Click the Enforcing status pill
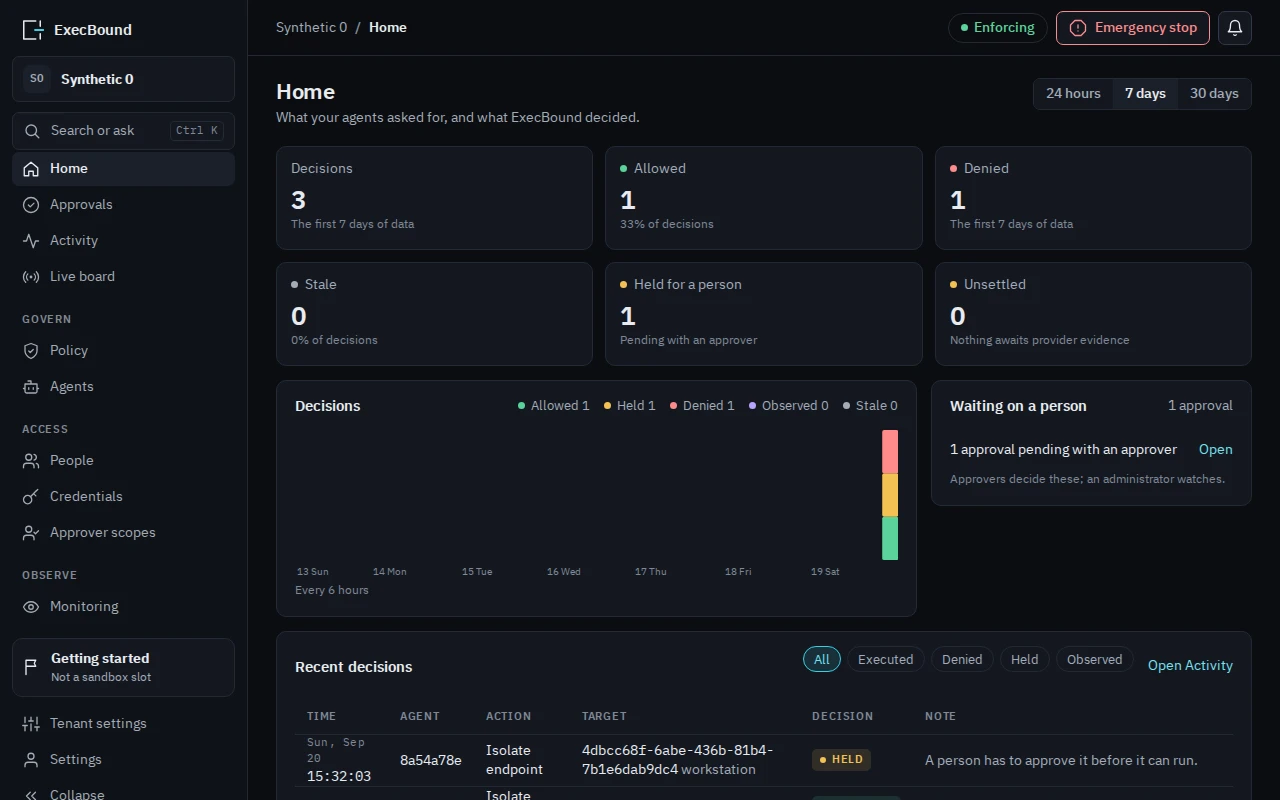 click(x=997, y=28)
